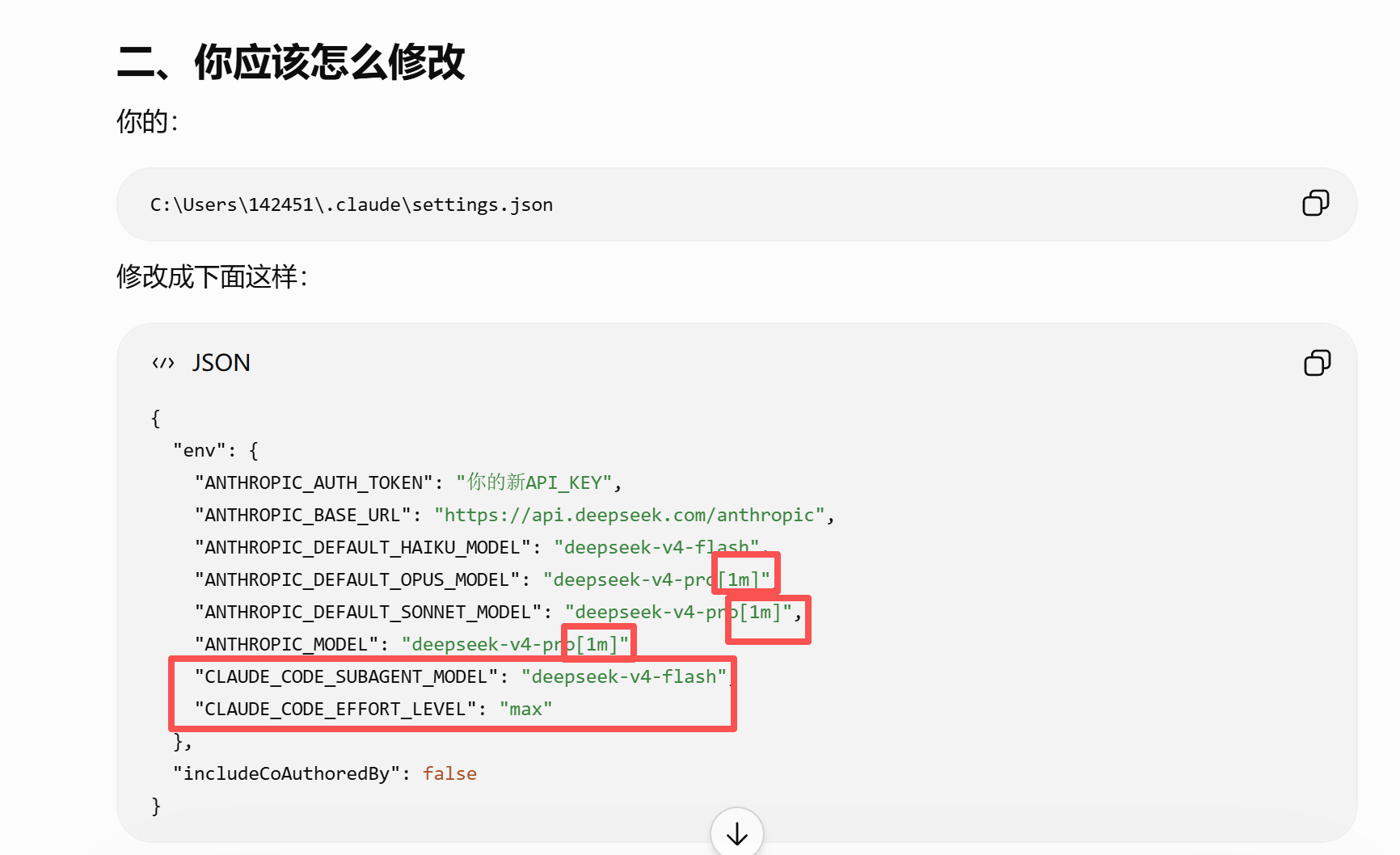The height and width of the screenshot is (855, 1400).
Task: Click the "ANTHROPIC_DEFAULT_SONNET_MODEL" key
Action: coord(369,612)
